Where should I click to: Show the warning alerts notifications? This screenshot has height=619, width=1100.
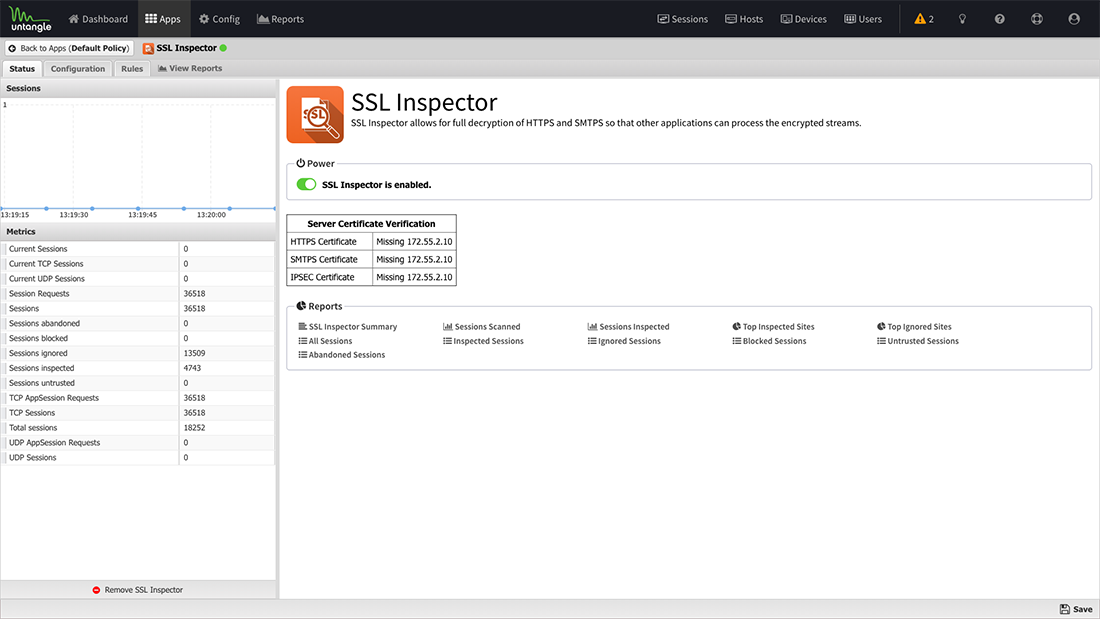(x=924, y=19)
